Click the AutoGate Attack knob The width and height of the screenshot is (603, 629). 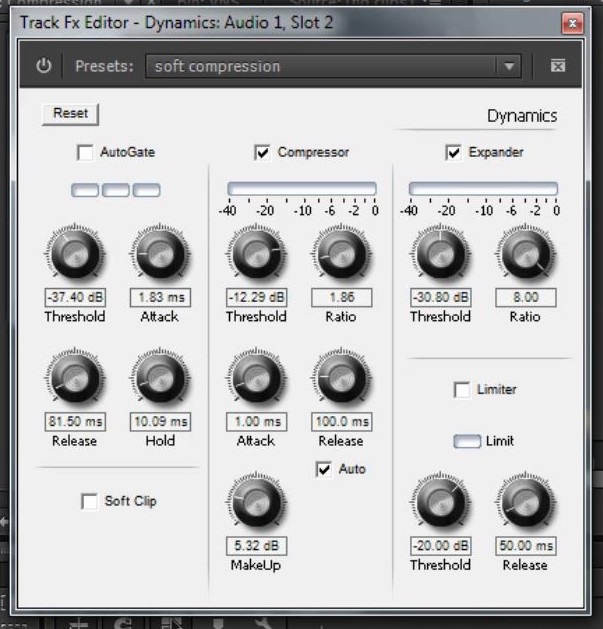click(x=160, y=253)
